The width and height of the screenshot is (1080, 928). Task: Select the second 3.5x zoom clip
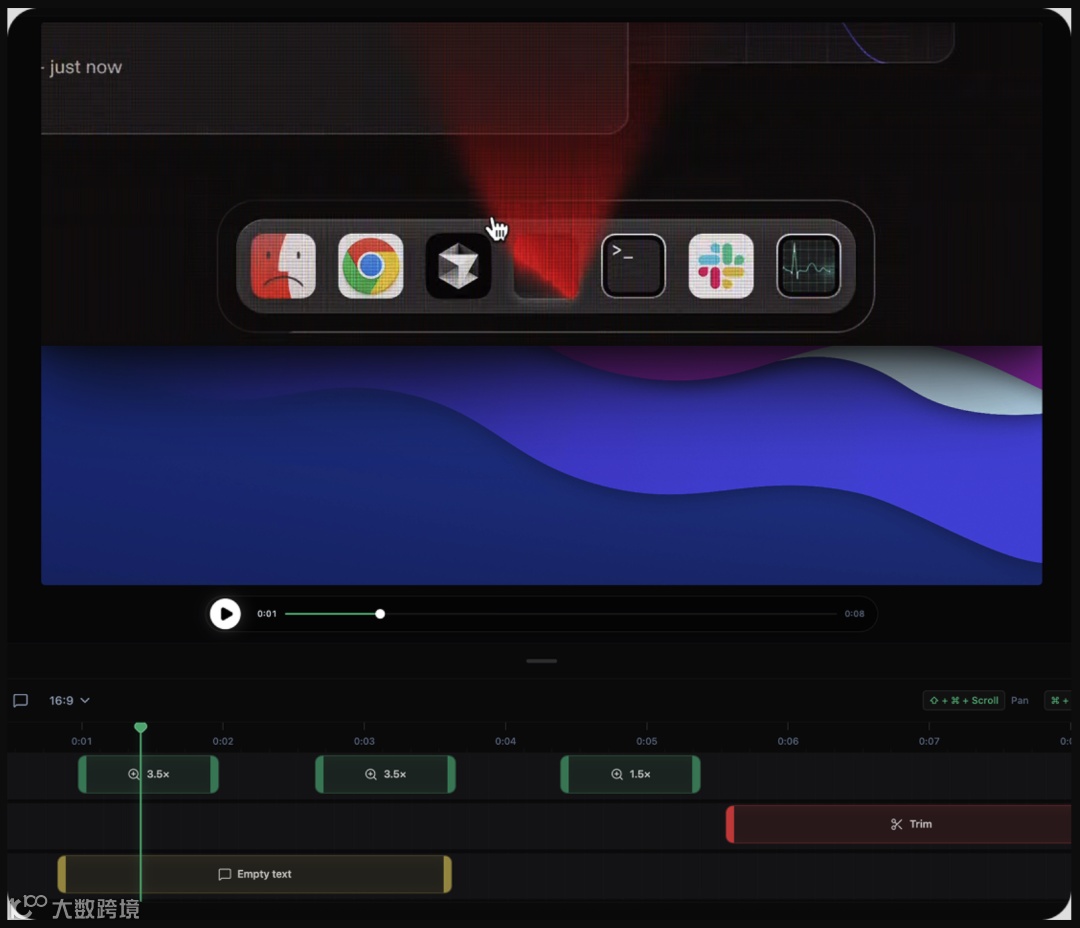point(385,774)
